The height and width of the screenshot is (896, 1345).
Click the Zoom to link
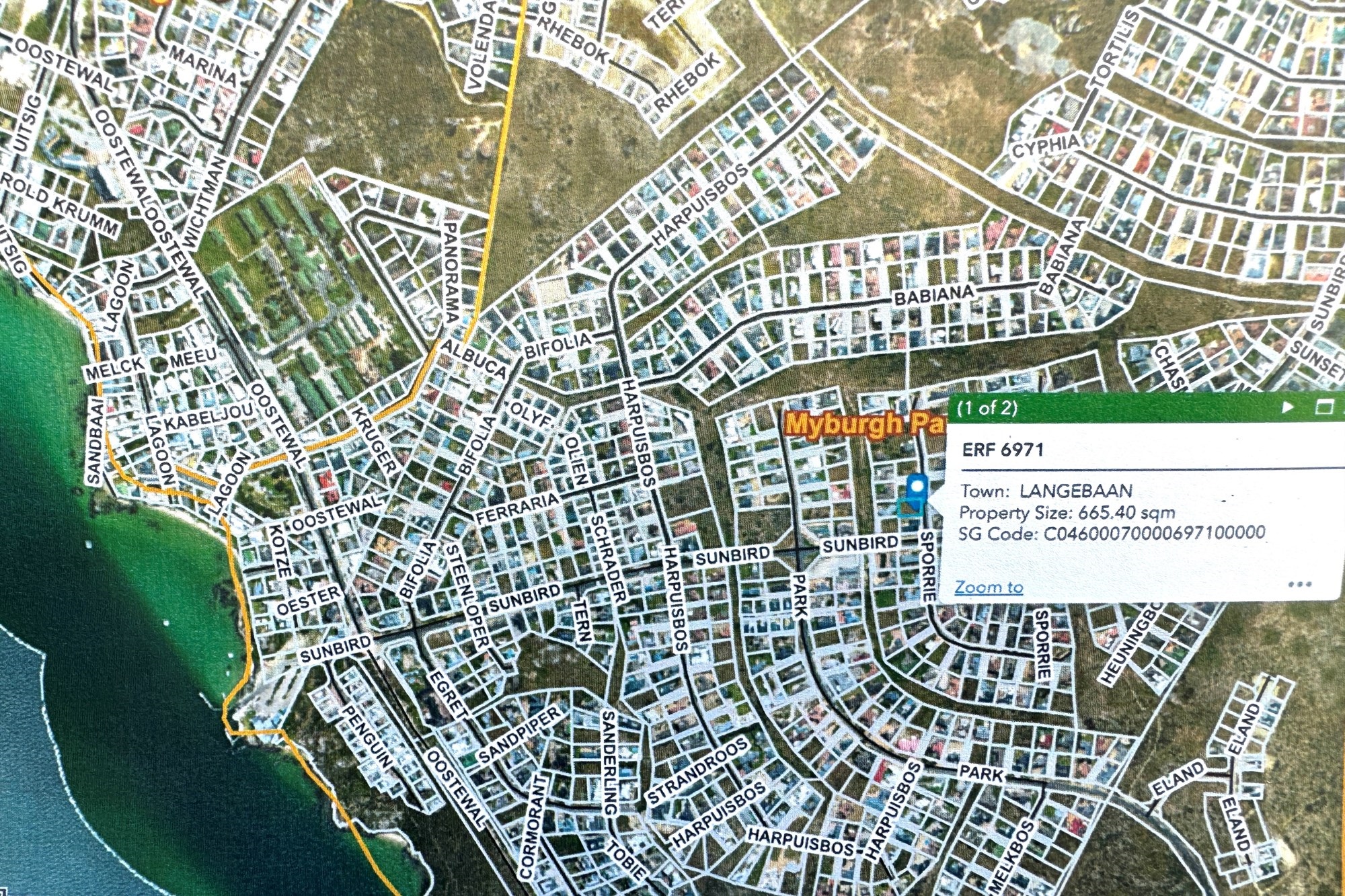point(989,587)
